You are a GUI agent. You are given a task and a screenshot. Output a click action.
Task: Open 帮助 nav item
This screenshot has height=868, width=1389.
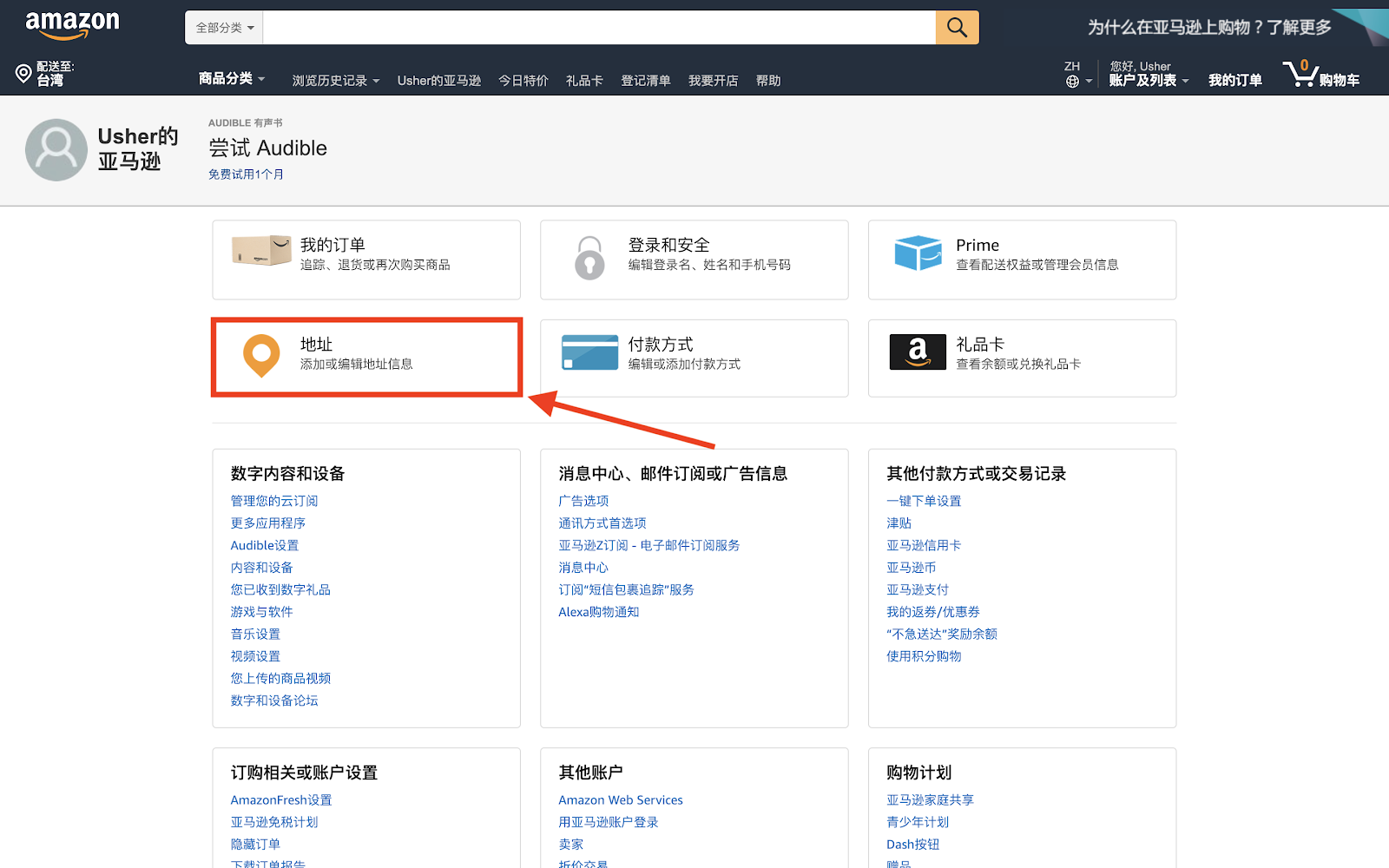768,81
